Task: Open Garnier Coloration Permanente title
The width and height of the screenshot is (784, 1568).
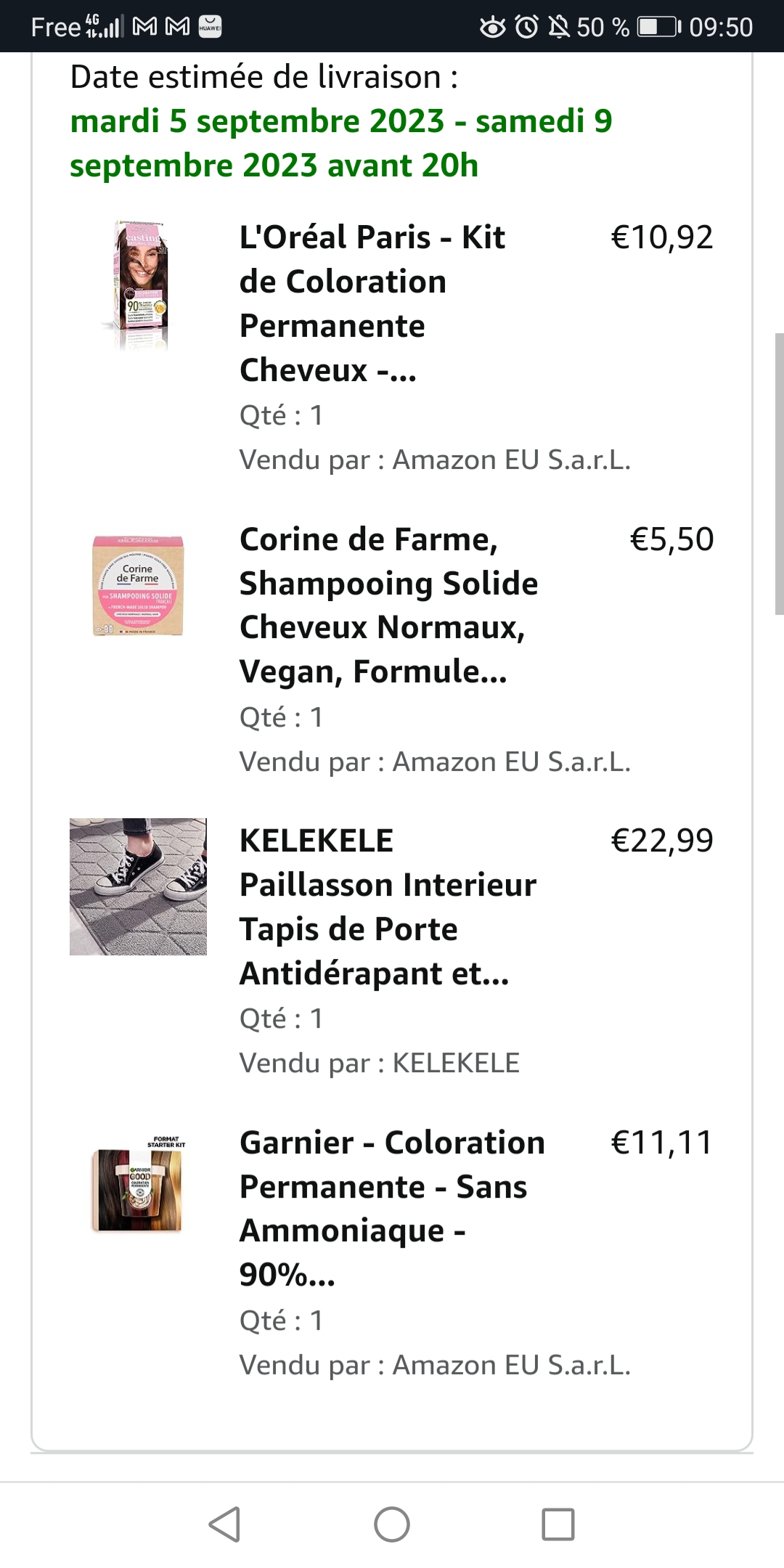Action: [x=392, y=1208]
